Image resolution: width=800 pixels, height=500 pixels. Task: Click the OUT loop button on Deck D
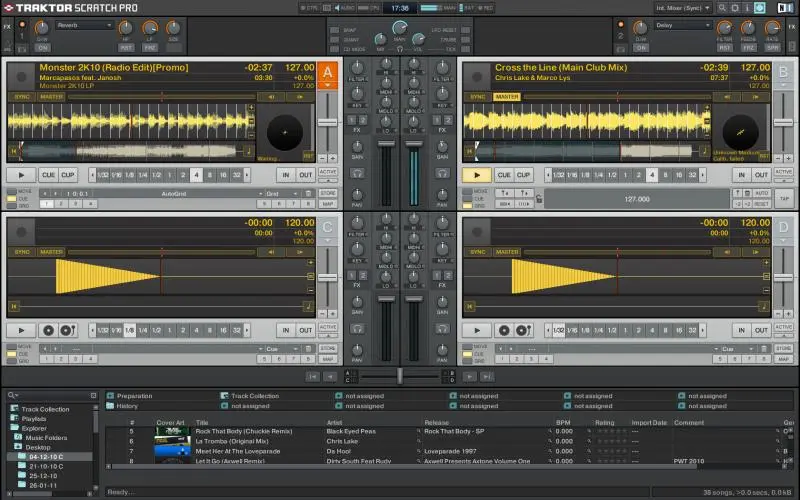pos(762,329)
